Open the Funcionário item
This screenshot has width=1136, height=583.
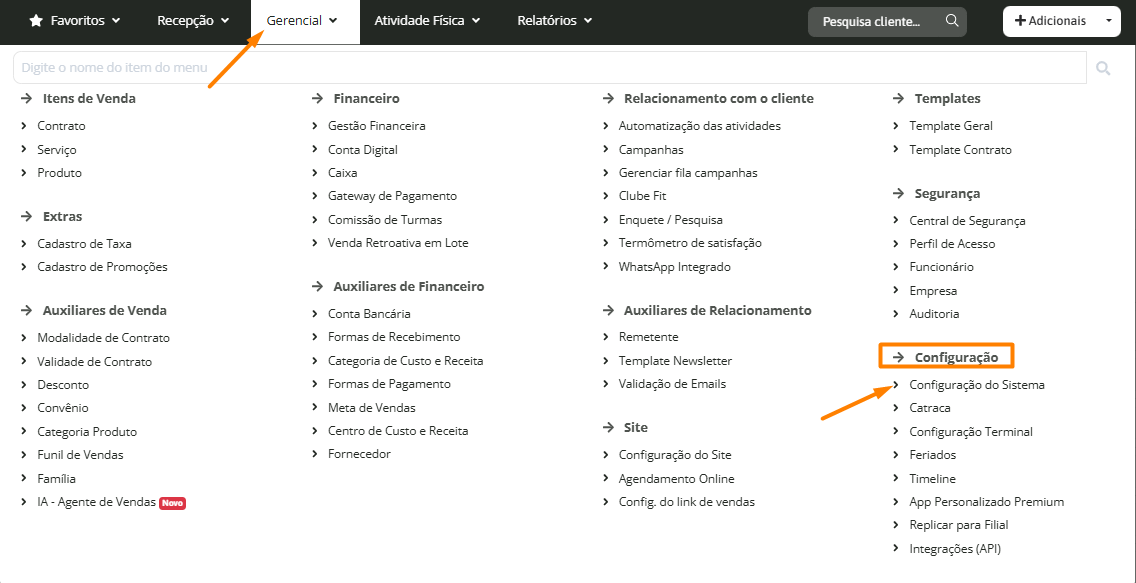(941, 267)
